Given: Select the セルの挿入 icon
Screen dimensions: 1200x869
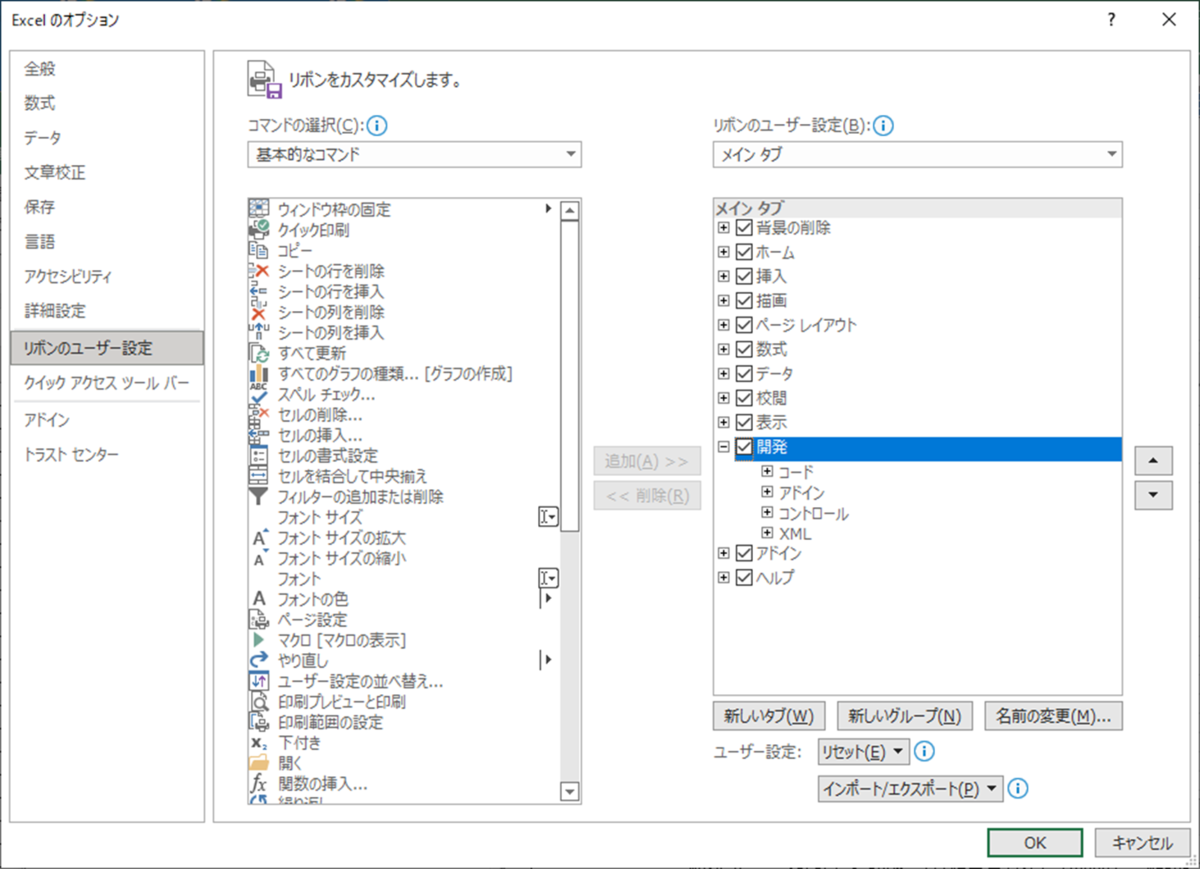Looking at the screenshot, I should 258,434.
